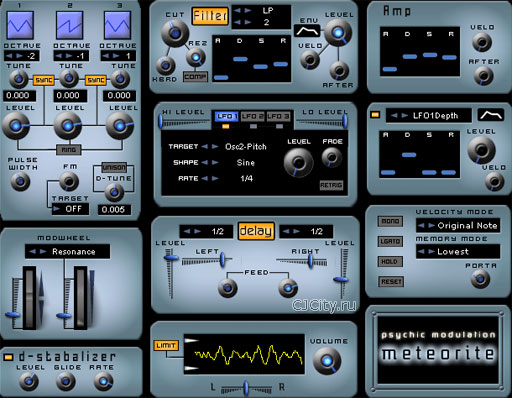The image size is (512, 398).
Task: Click the Hi Level slider handle
Action: (161, 121)
